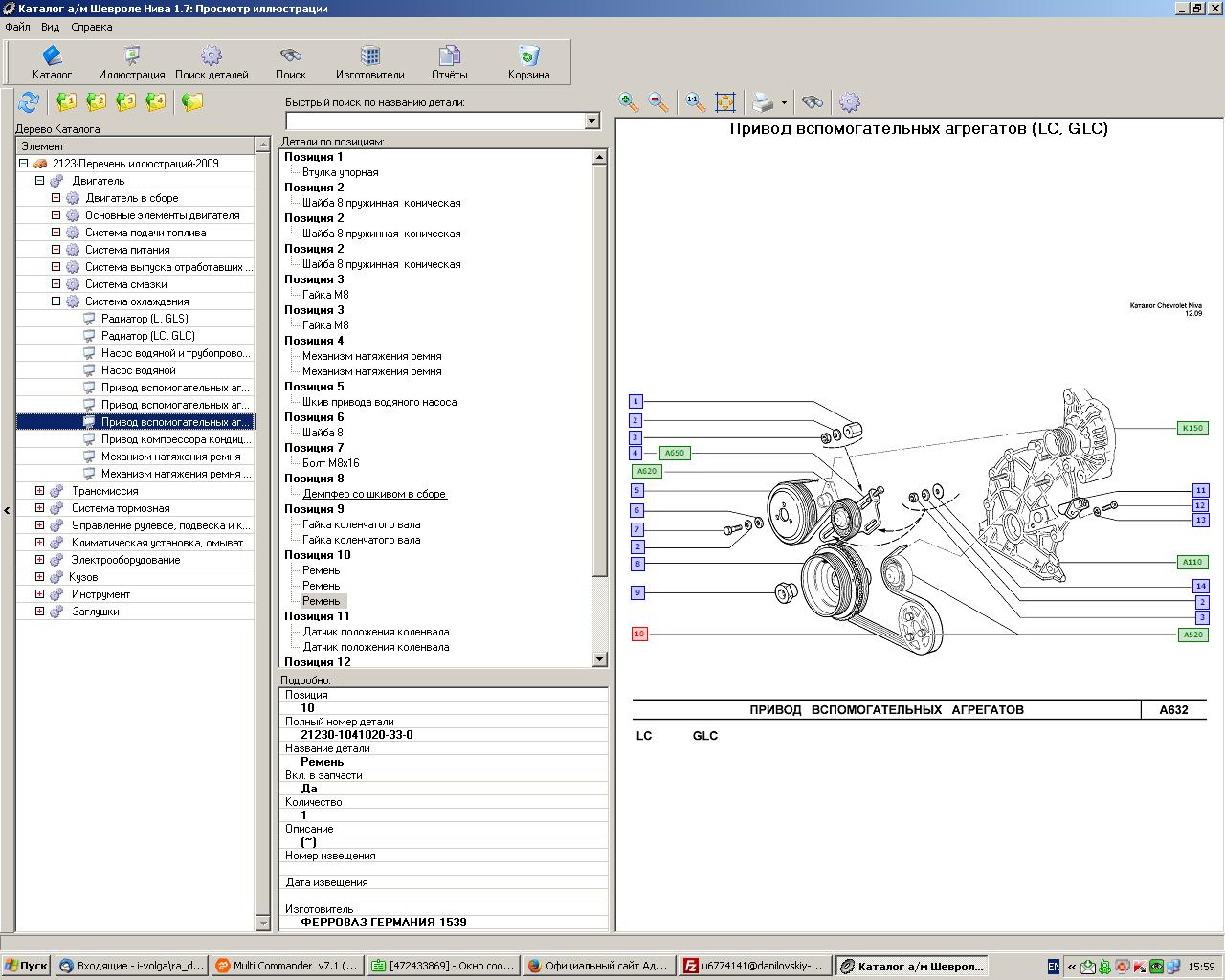Collapse left panel with the < arrow

(x=7, y=510)
